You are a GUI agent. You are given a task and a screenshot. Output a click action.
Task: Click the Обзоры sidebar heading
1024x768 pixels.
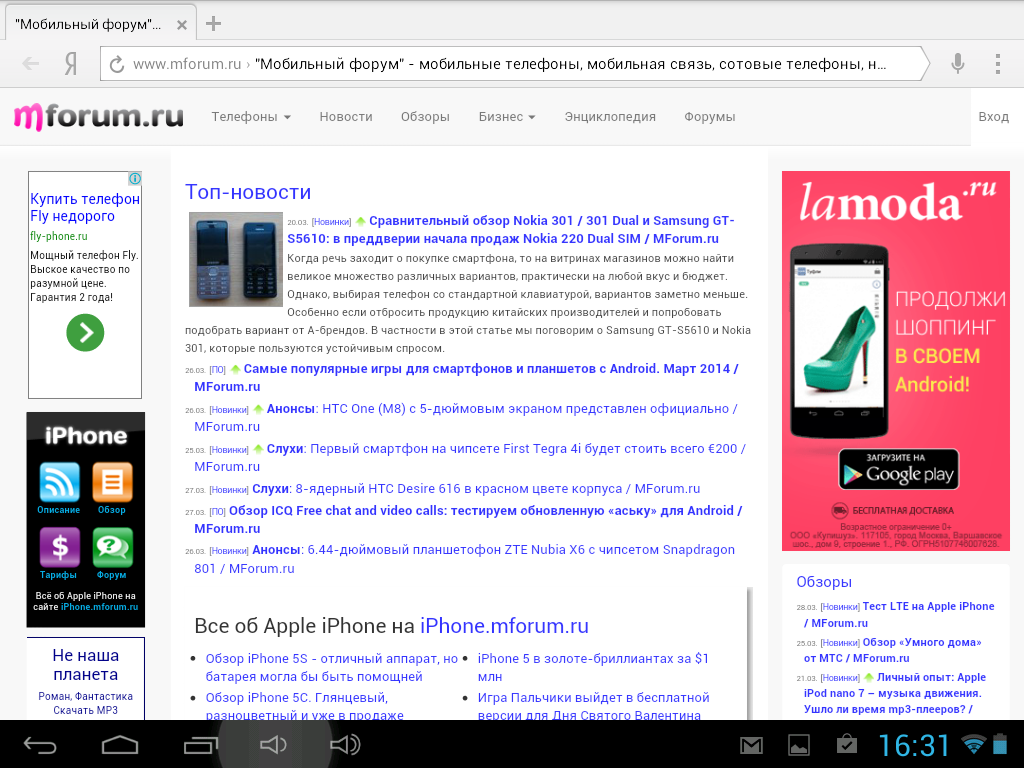[824, 582]
